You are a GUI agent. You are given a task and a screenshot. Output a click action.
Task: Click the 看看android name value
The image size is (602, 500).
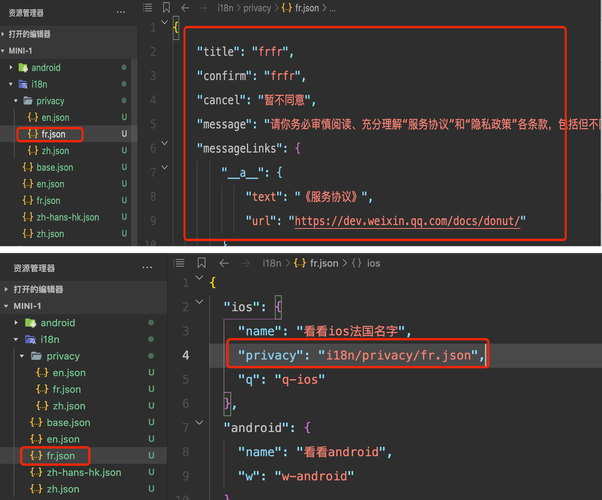pyautogui.click(x=341, y=452)
